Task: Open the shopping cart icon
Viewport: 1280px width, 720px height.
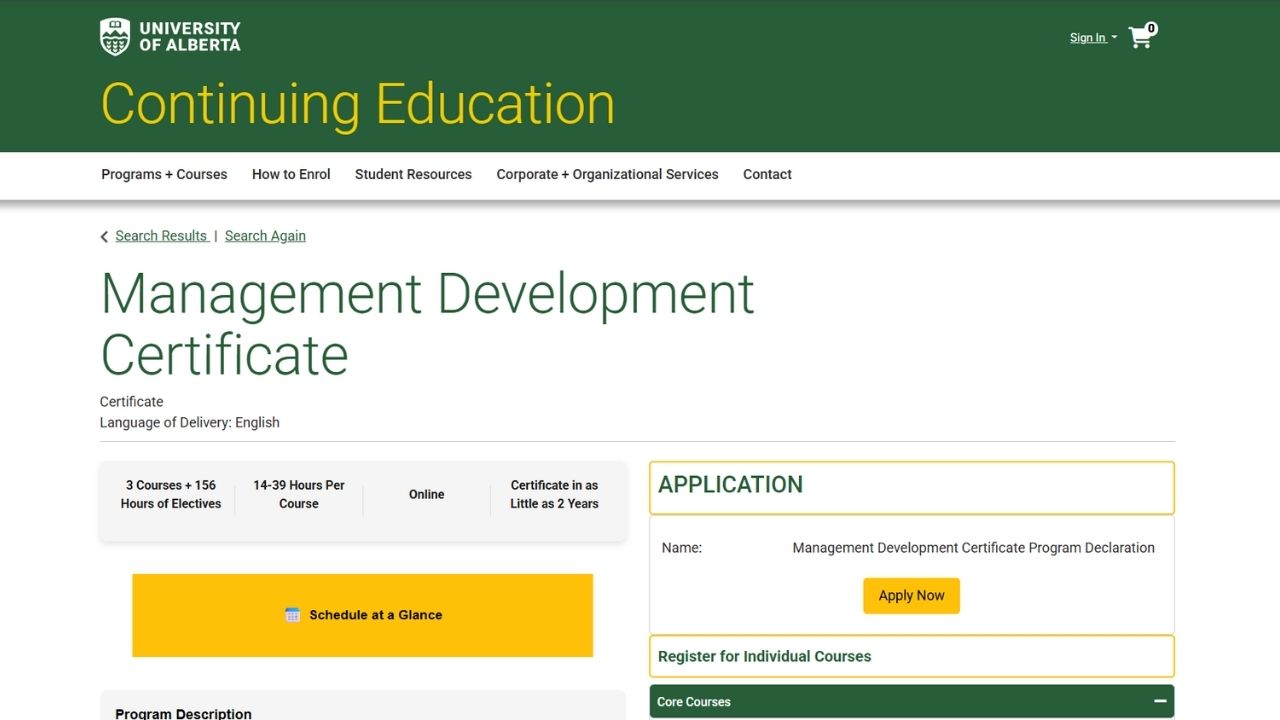Action: (1140, 38)
